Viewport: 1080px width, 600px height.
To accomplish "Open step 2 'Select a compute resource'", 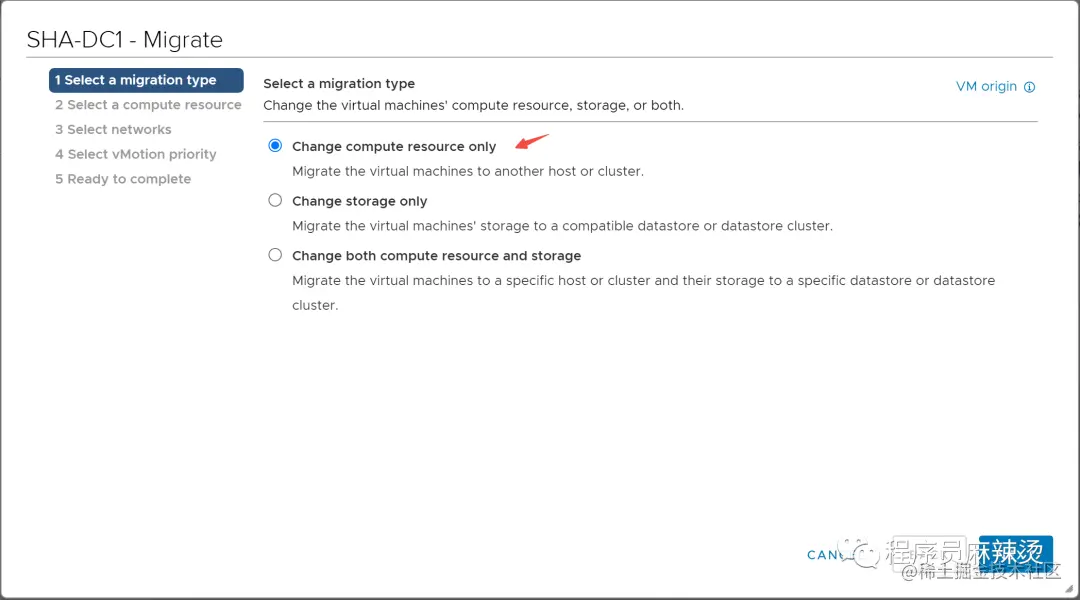I will tap(148, 105).
